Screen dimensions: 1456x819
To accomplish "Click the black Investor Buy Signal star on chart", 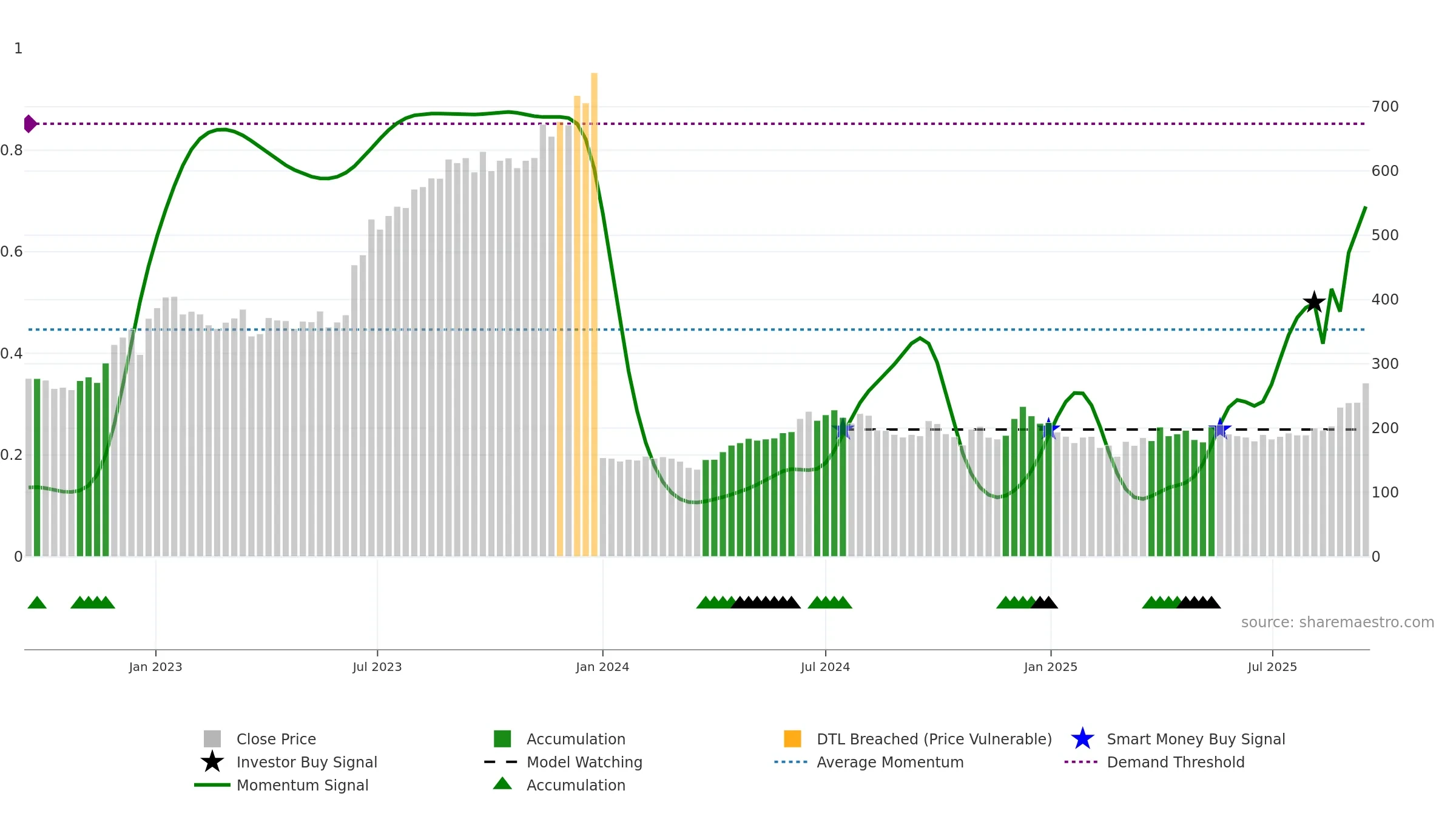I will pyautogui.click(x=1314, y=302).
